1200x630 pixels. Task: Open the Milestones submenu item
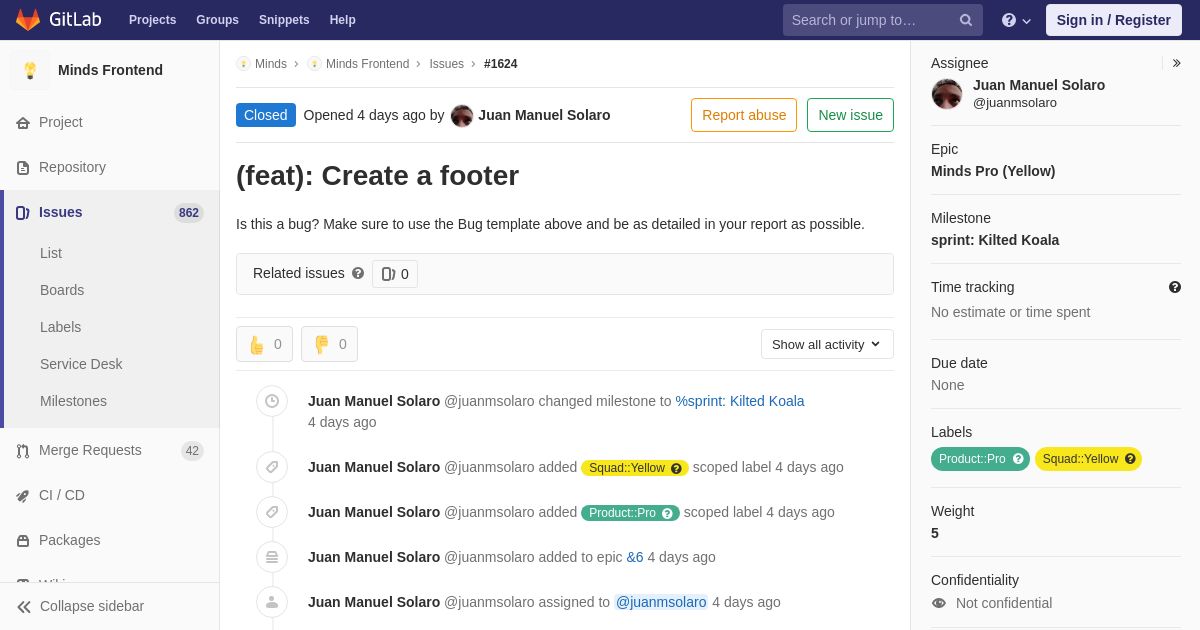point(73,401)
